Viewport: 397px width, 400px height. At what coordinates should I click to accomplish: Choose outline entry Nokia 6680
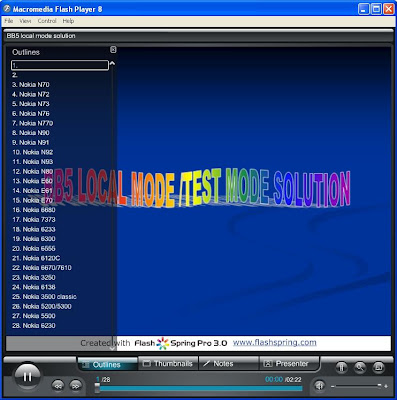[34, 210]
